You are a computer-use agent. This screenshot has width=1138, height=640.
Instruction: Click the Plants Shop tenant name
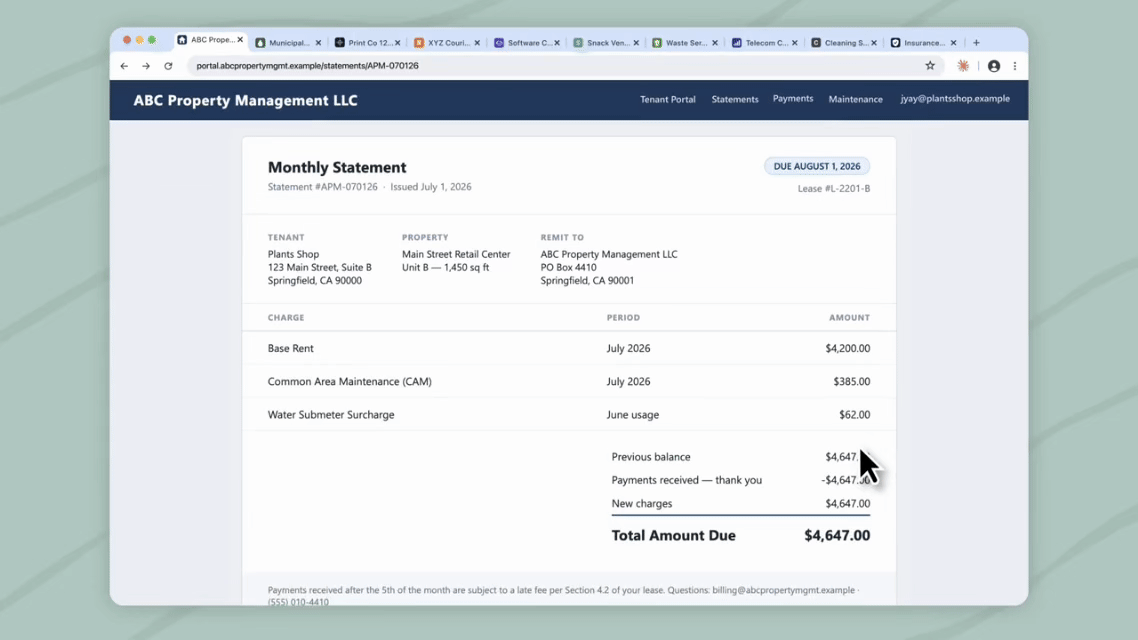[x=293, y=255]
